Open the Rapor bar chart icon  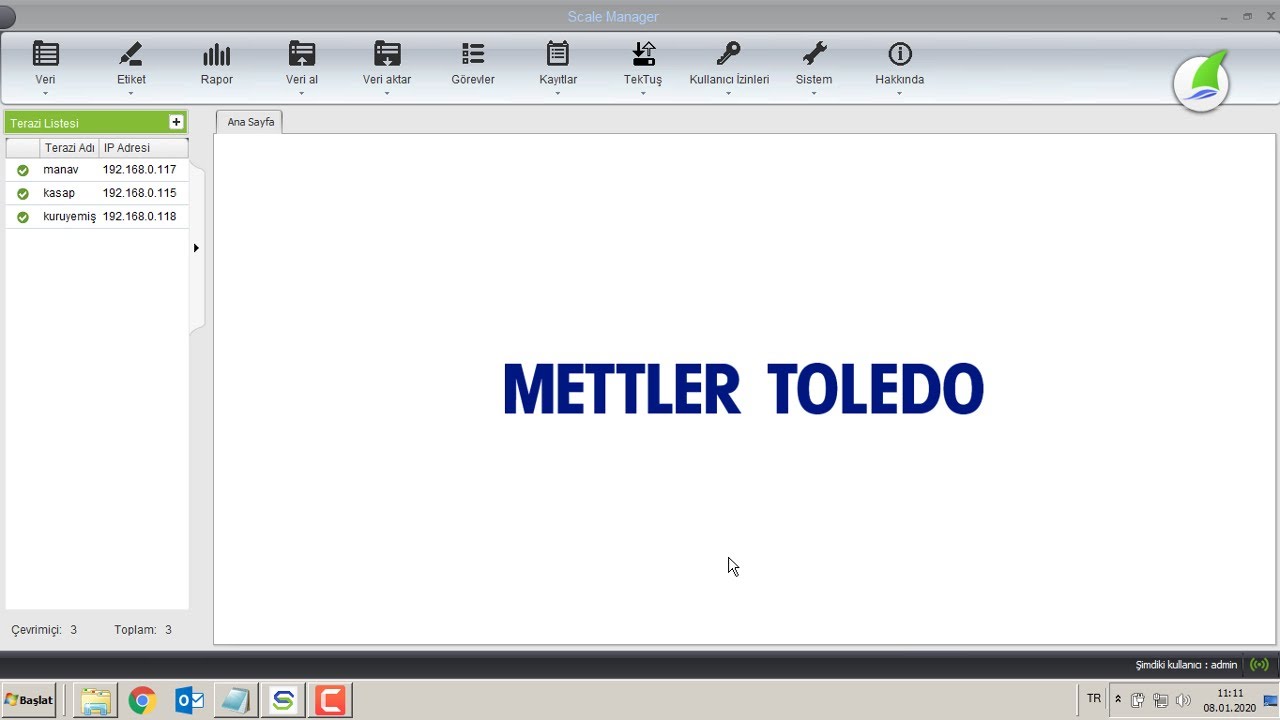pyautogui.click(x=217, y=54)
